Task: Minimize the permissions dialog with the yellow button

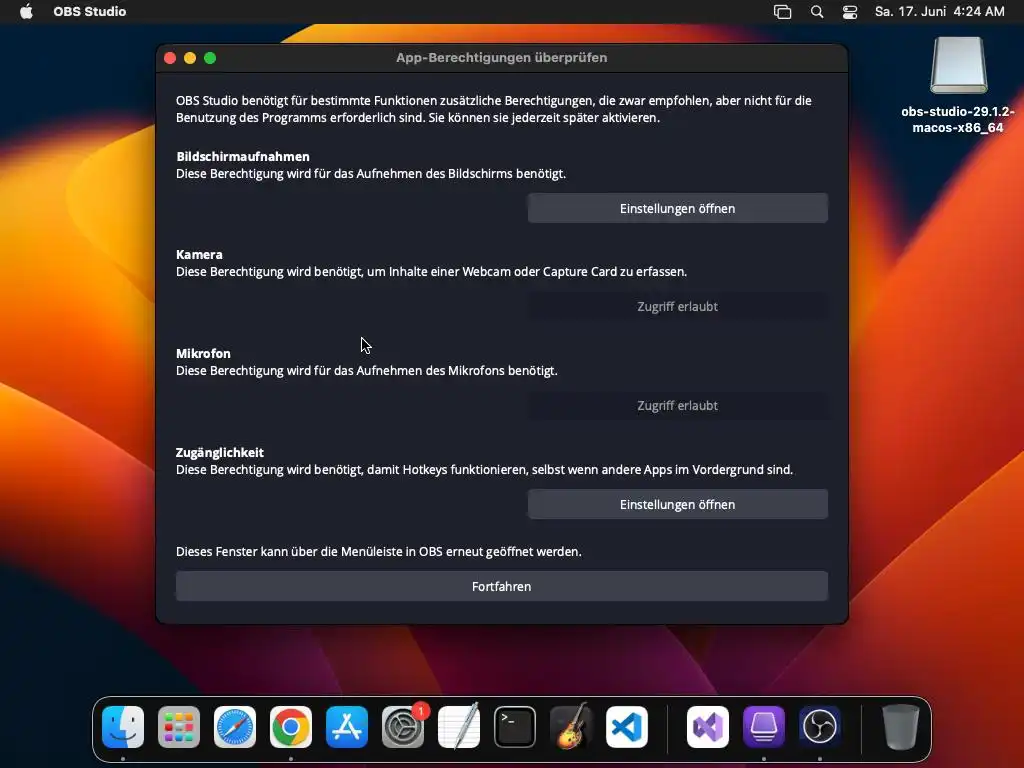Action: coord(190,58)
